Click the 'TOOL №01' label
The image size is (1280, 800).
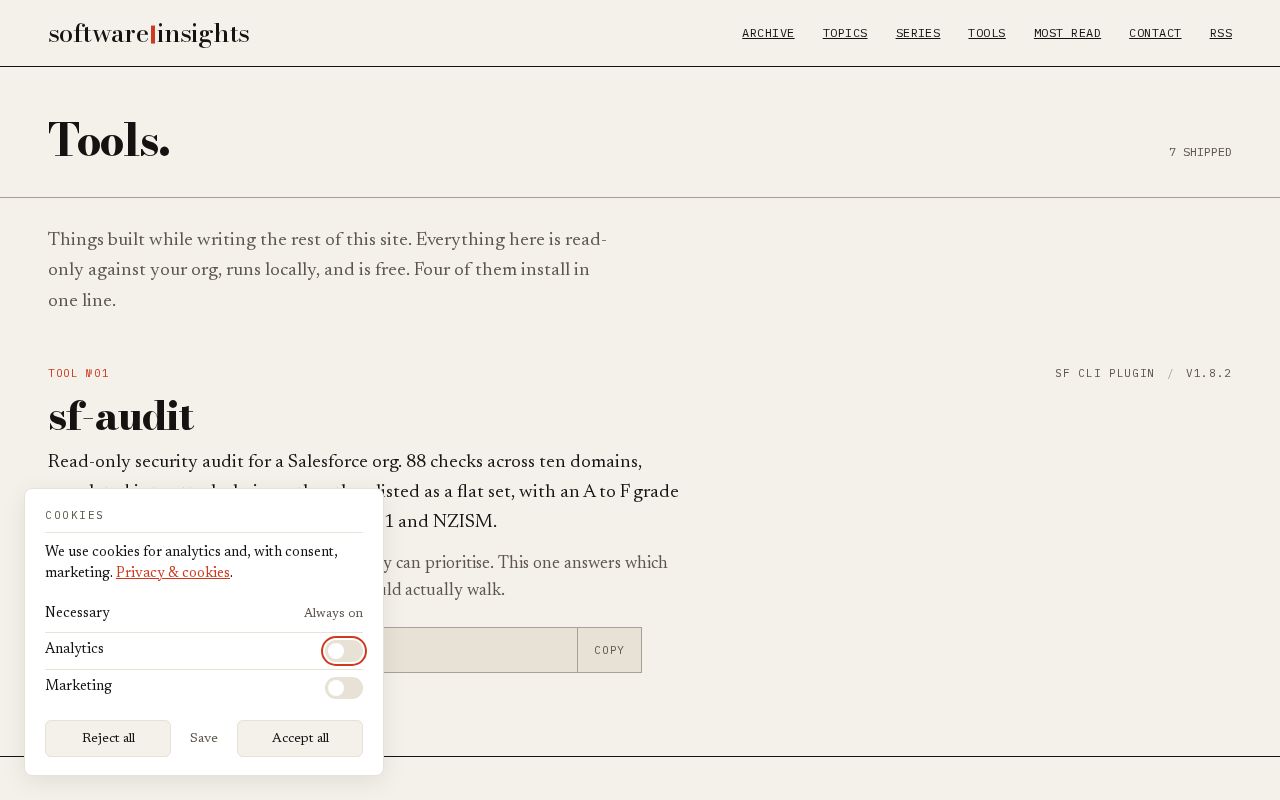coord(79,373)
